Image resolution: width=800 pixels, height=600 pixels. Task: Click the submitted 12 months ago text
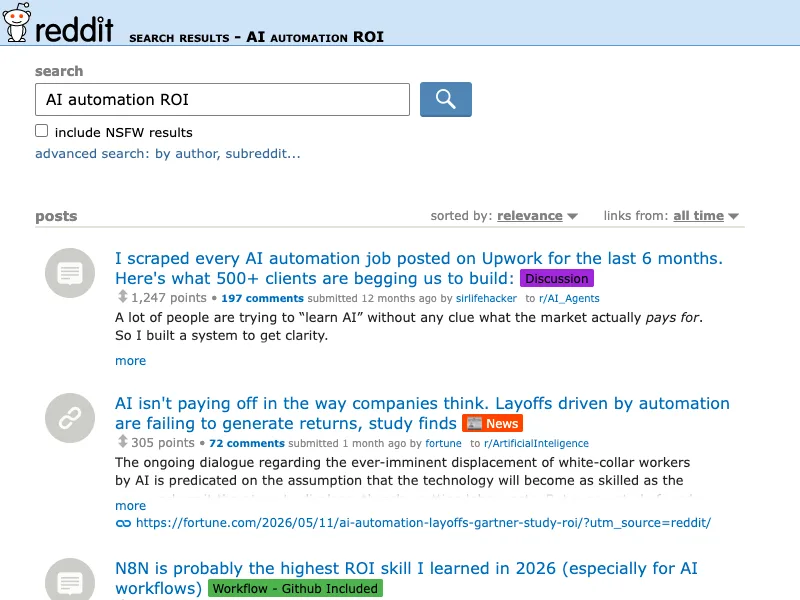pos(372,298)
